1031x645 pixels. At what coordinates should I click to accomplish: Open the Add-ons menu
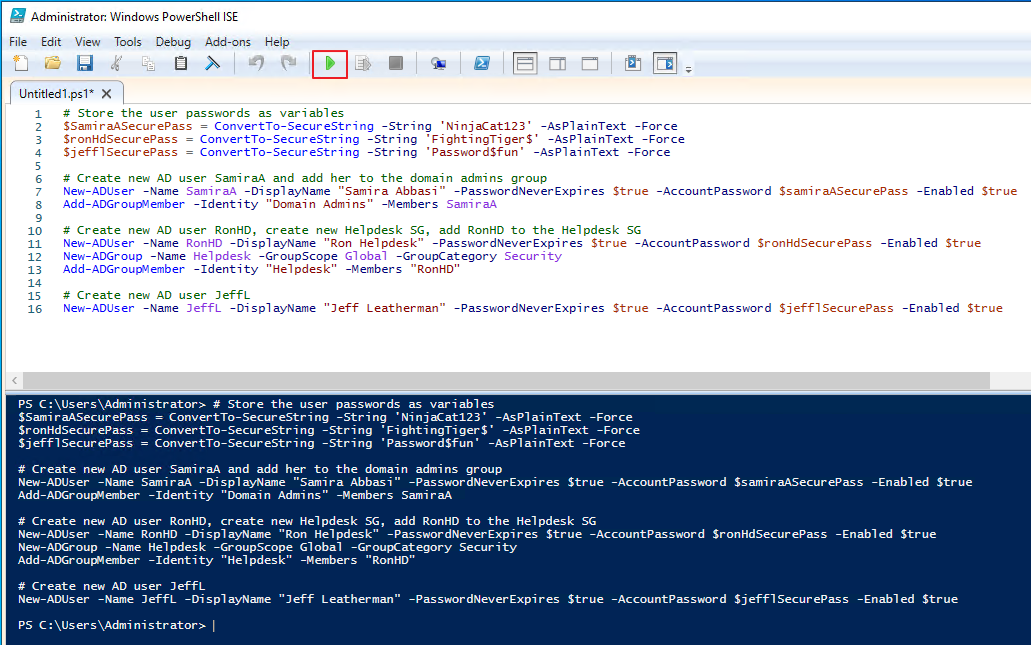point(228,42)
